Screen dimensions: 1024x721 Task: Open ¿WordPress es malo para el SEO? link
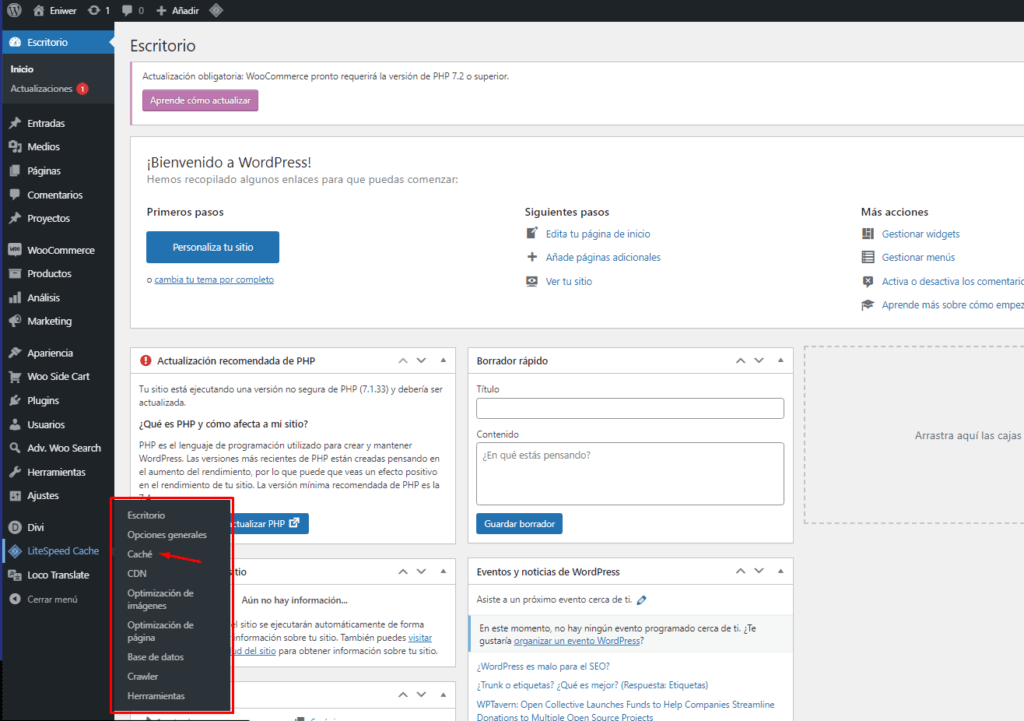[543, 667]
